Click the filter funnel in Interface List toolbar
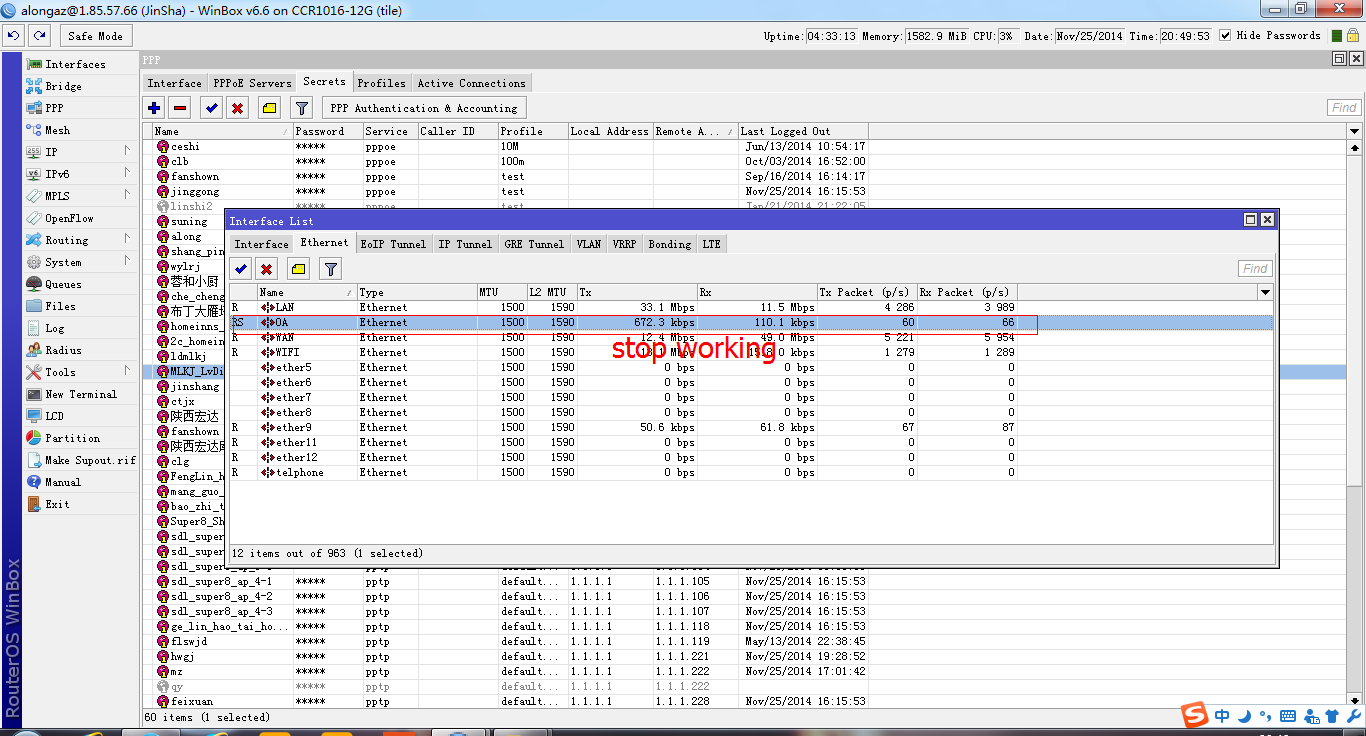Image resolution: width=1366 pixels, height=736 pixels. pos(330,268)
